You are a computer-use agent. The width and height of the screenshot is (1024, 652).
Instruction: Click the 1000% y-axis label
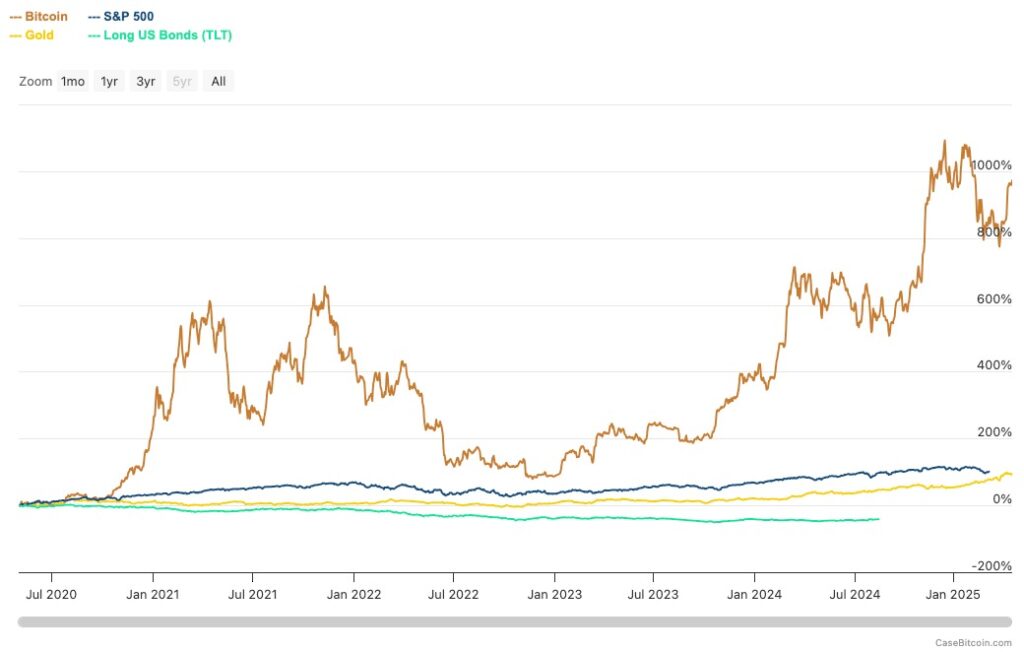991,165
